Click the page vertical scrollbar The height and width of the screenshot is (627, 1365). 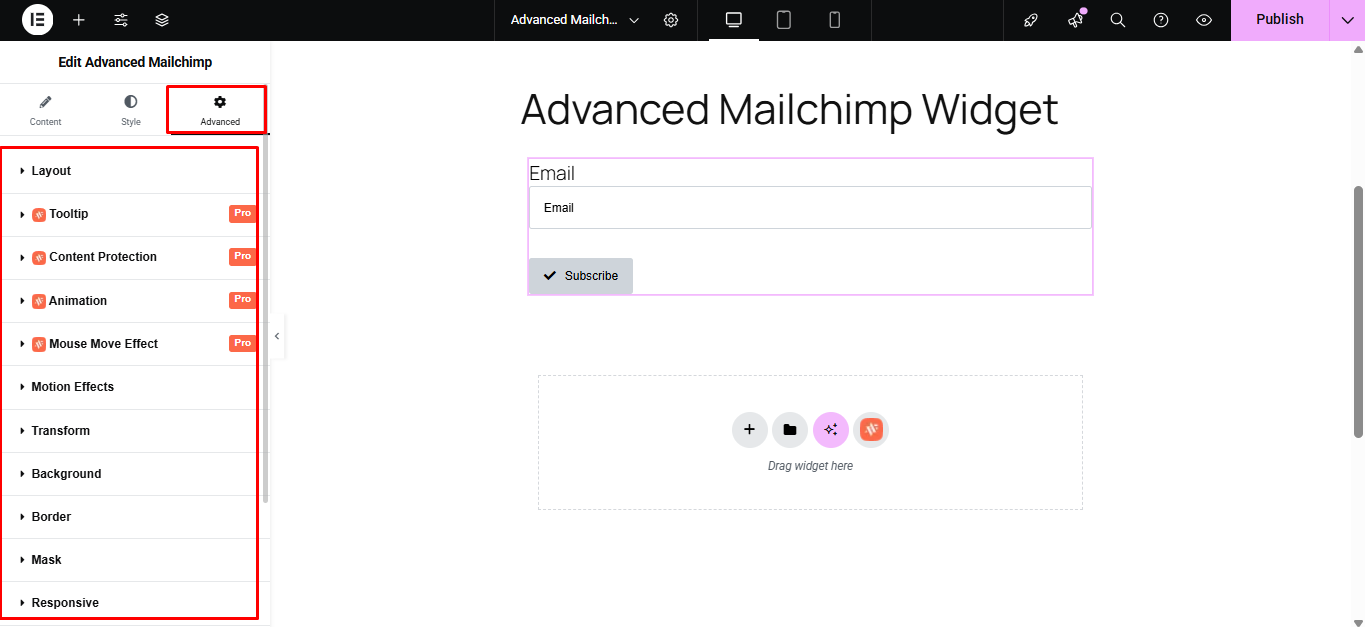[x=1358, y=311]
